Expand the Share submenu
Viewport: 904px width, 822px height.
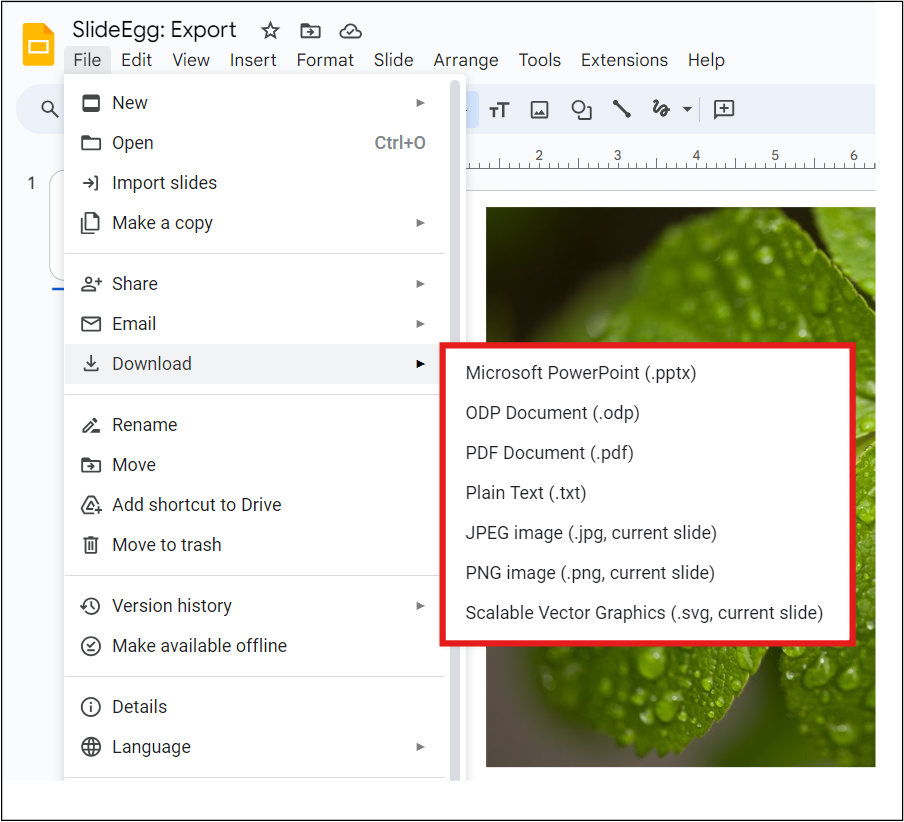tap(255, 284)
